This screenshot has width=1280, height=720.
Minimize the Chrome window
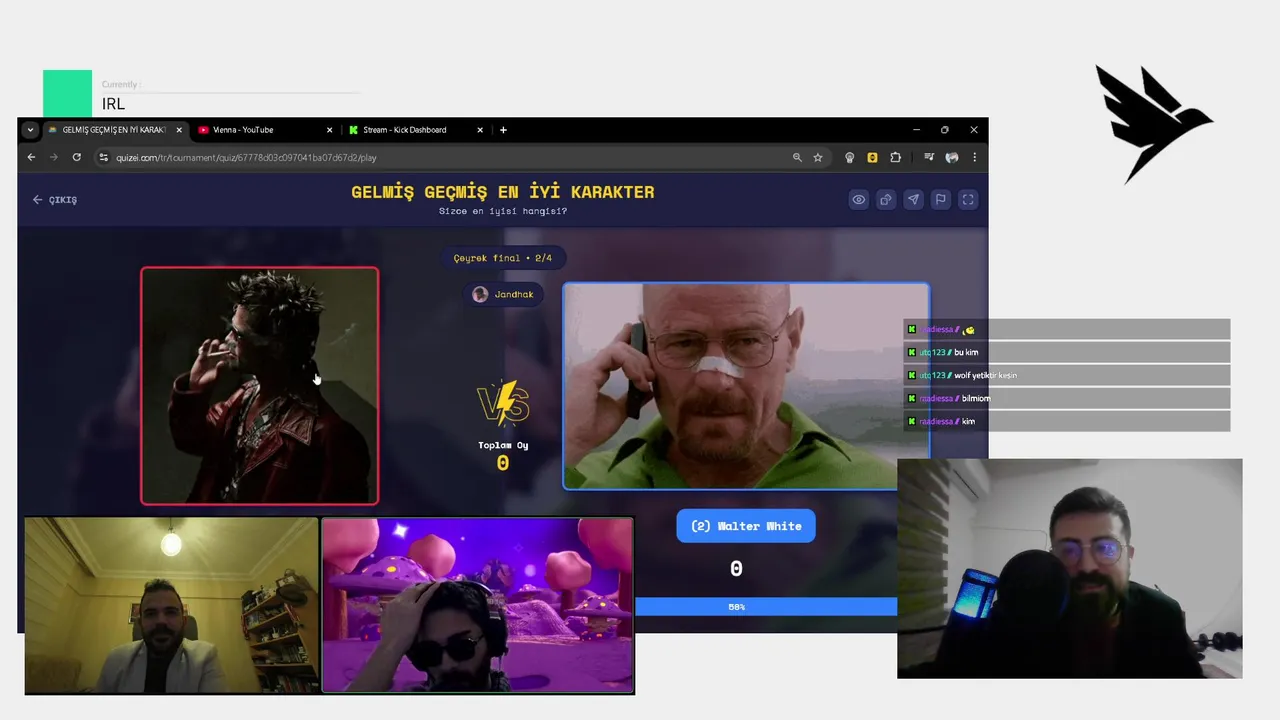(x=916, y=130)
